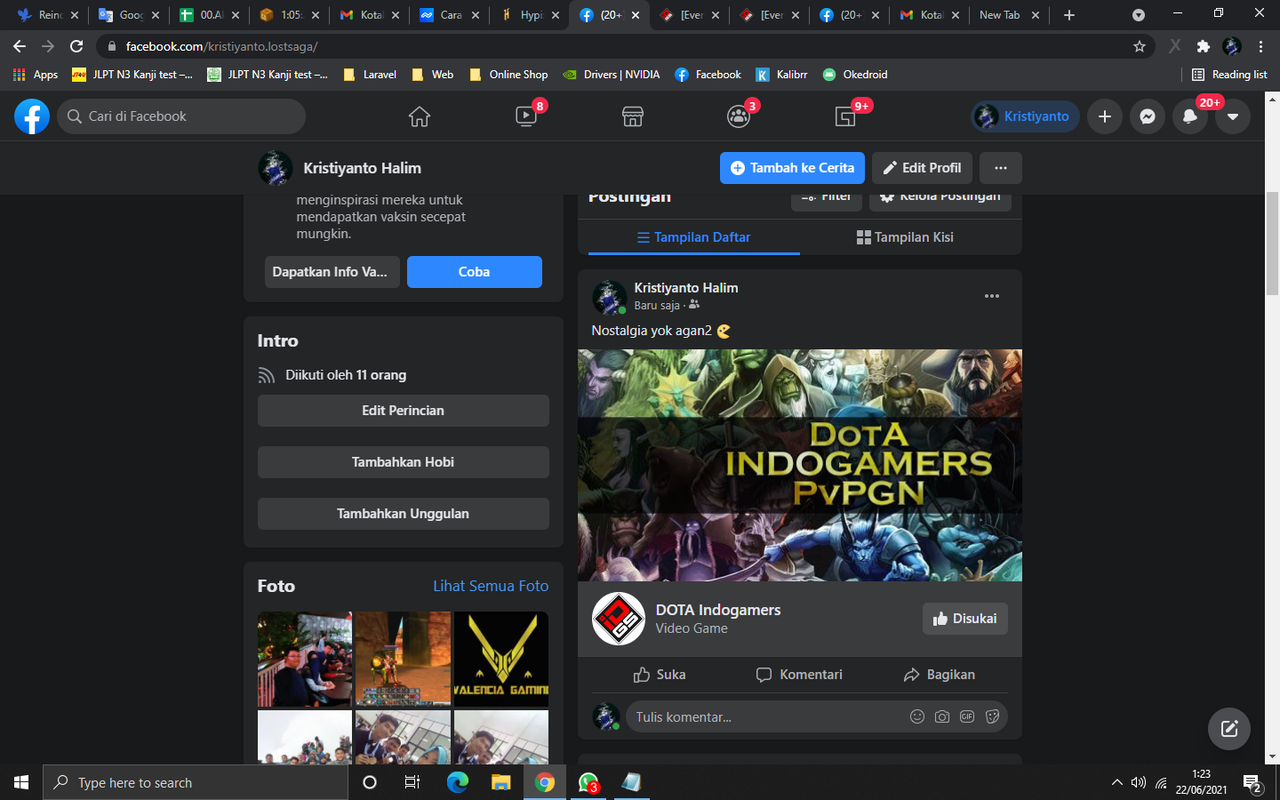Click Komentari on the post
The height and width of the screenshot is (800, 1280).
click(800, 675)
